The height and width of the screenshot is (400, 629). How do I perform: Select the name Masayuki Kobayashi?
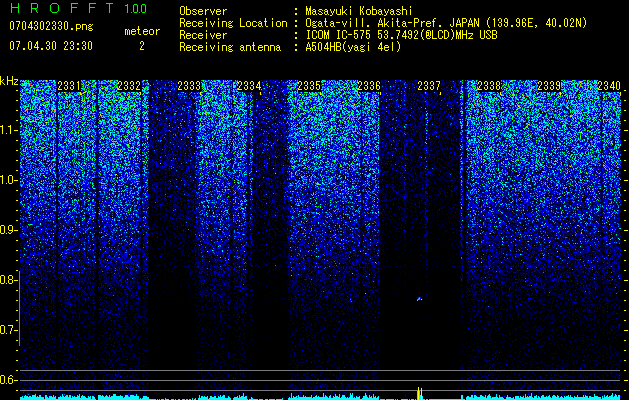[359, 11]
